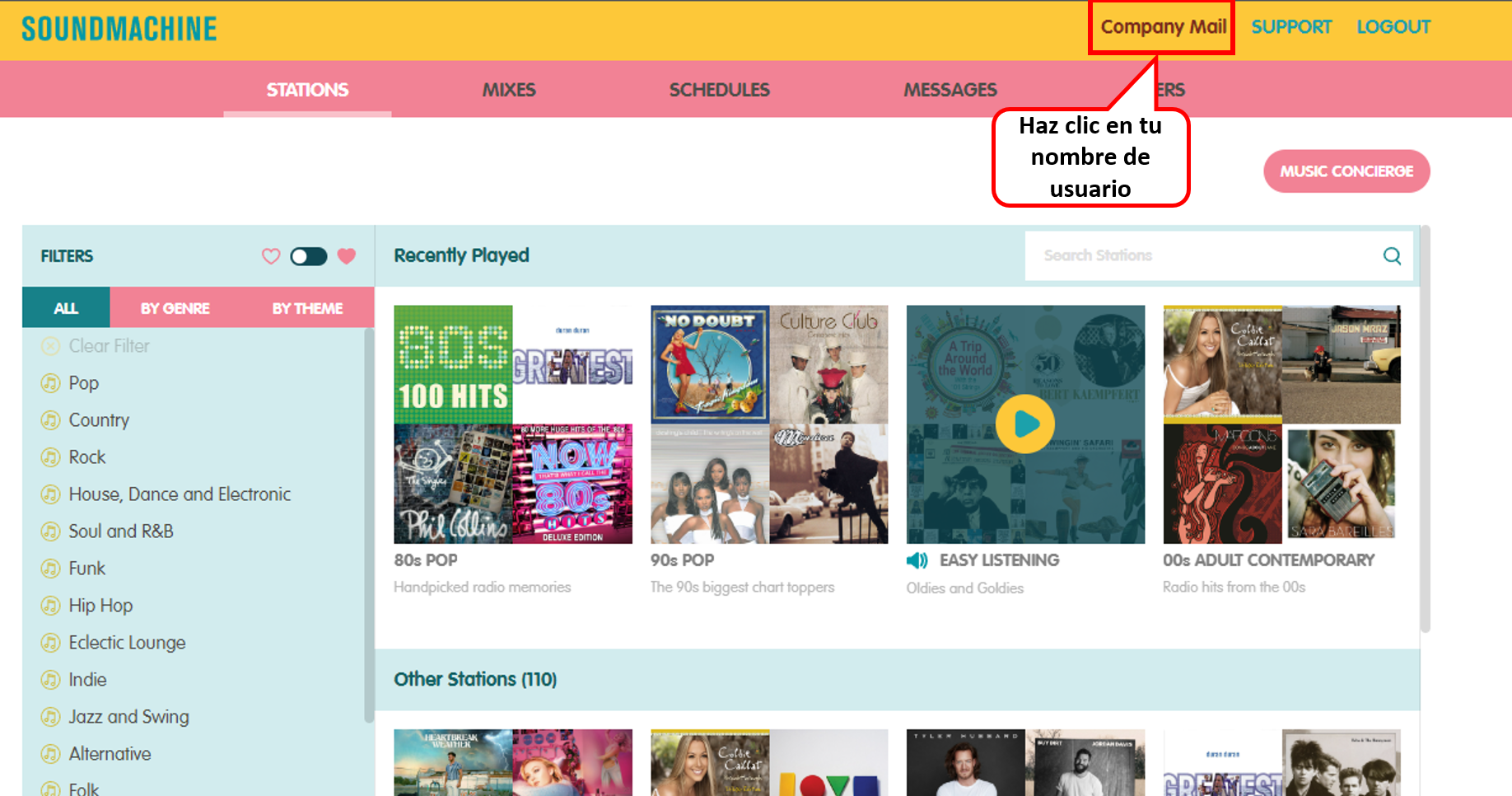
Task: Select the Alternative genre filter
Action: [x=110, y=754]
